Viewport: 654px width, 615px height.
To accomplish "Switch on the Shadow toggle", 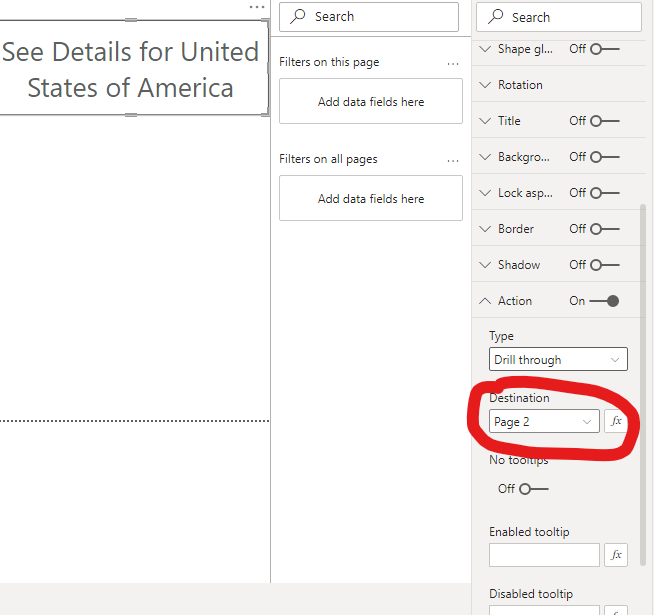I will pyautogui.click(x=604, y=265).
